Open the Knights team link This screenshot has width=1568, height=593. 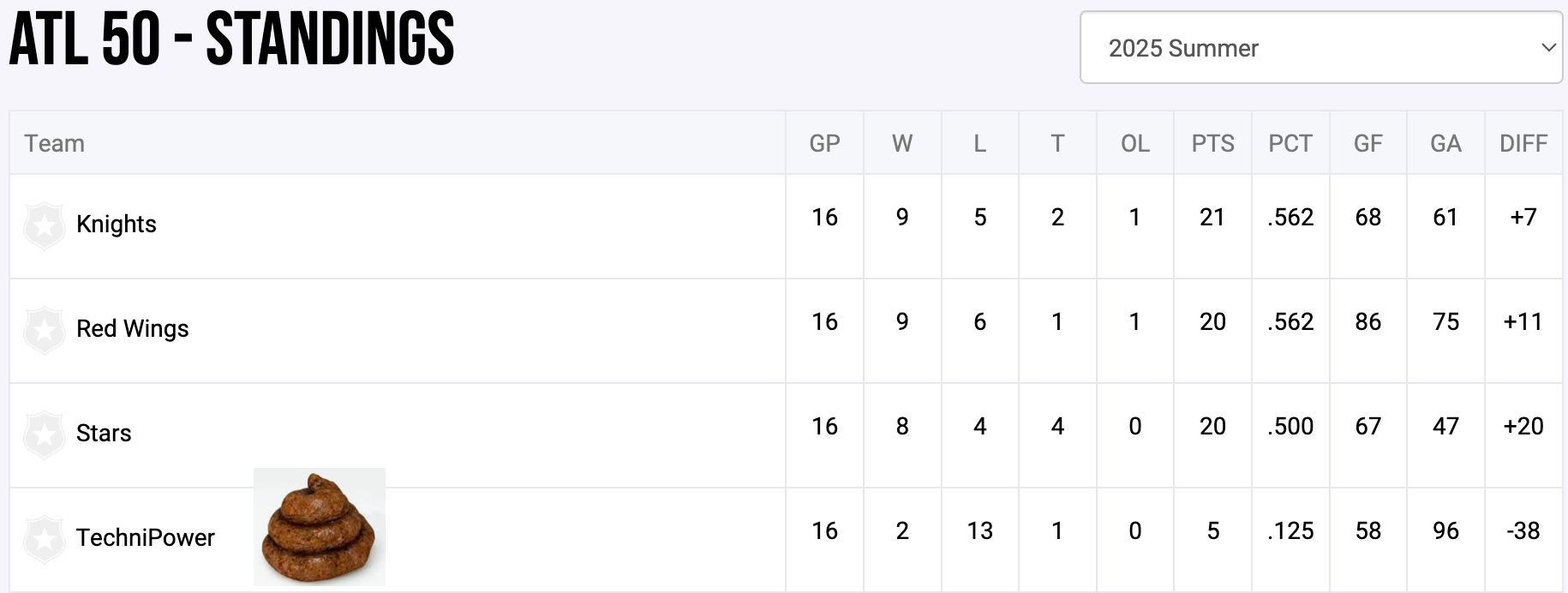[x=117, y=225]
